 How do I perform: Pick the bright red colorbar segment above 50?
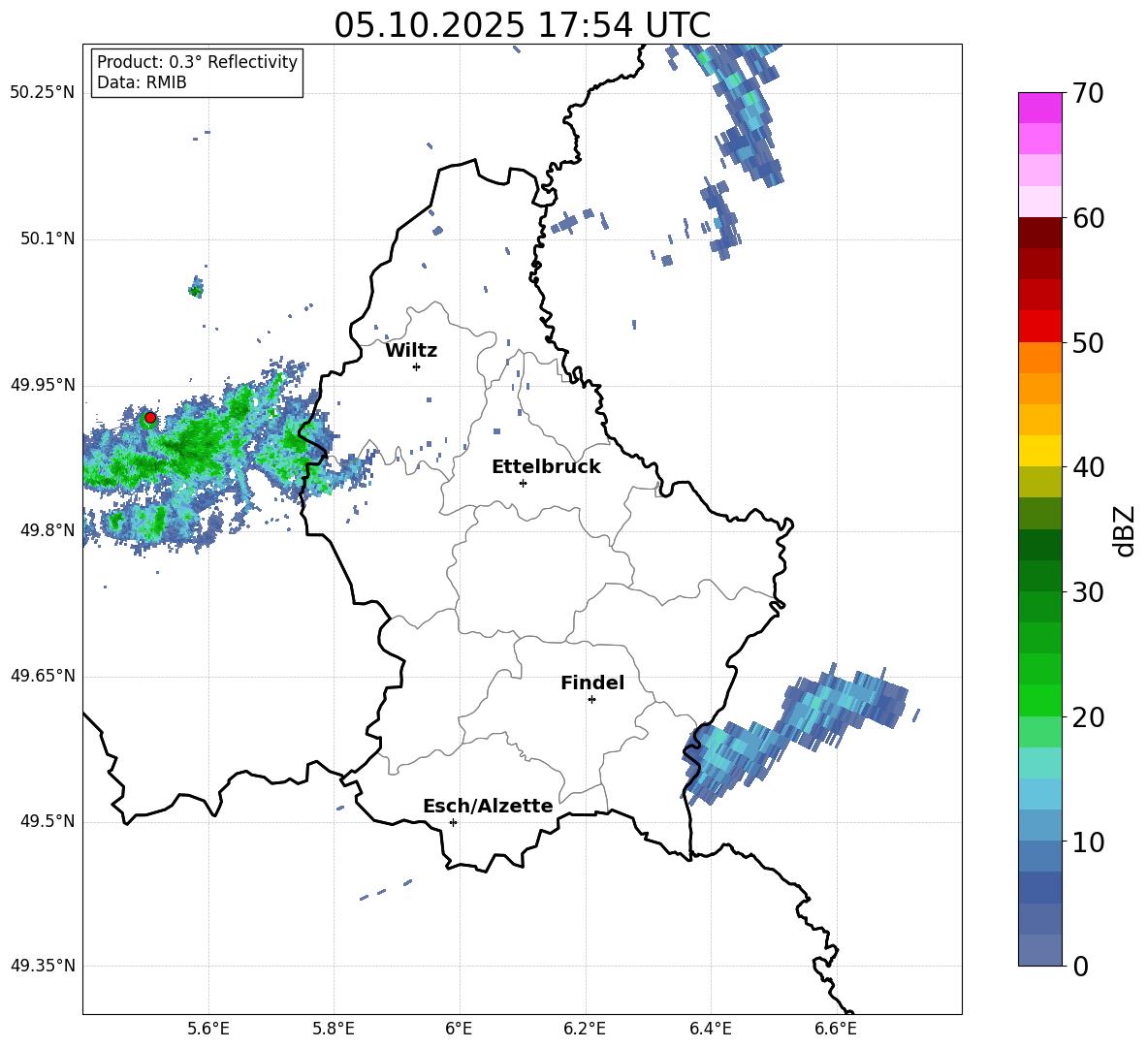[1039, 327]
